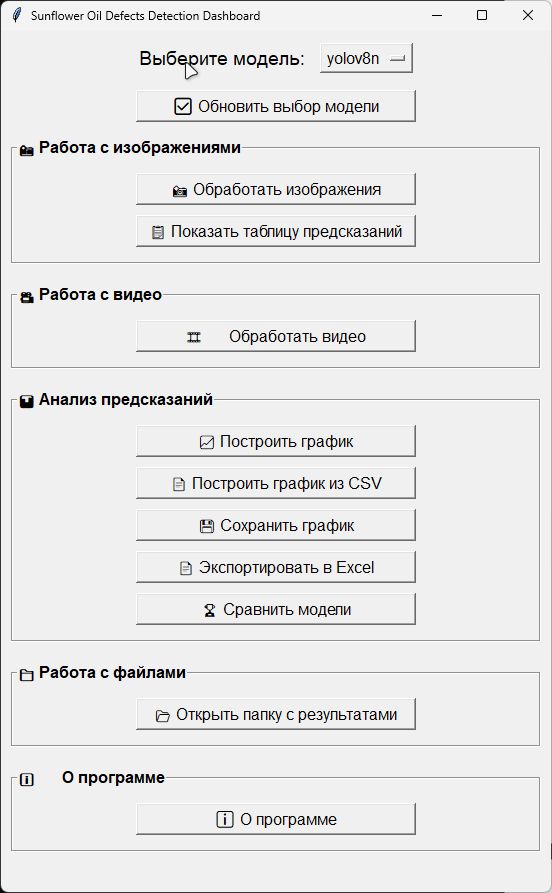This screenshot has height=893, width=552.
Task: Click the info icon on О программе button
Action: [x=224, y=819]
